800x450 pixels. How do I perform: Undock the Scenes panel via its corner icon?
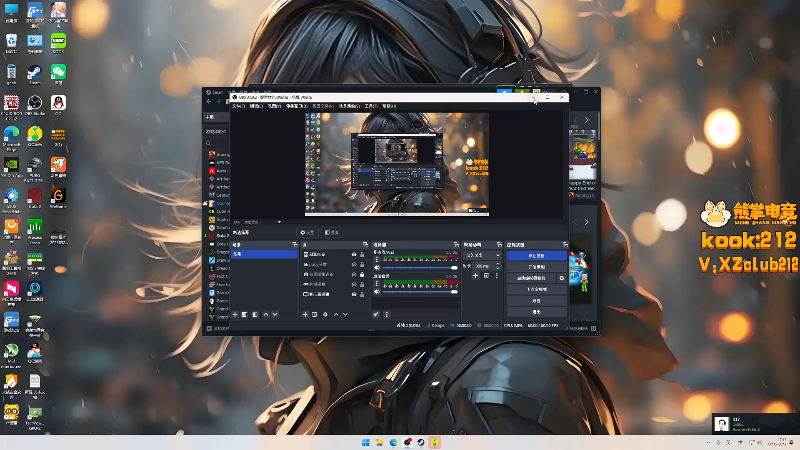click(294, 245)
